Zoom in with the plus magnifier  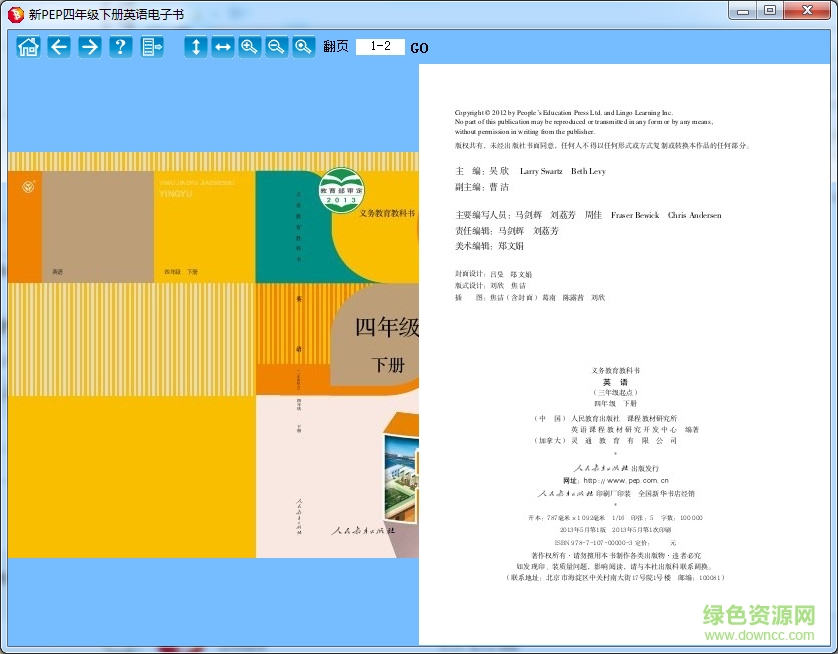250,46
